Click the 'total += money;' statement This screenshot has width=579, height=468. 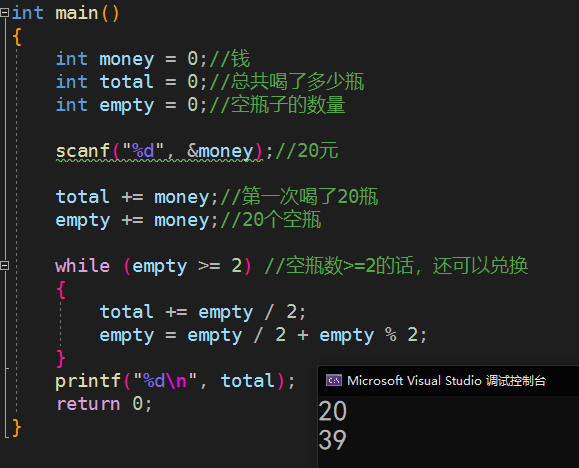(x=137, y=197)
